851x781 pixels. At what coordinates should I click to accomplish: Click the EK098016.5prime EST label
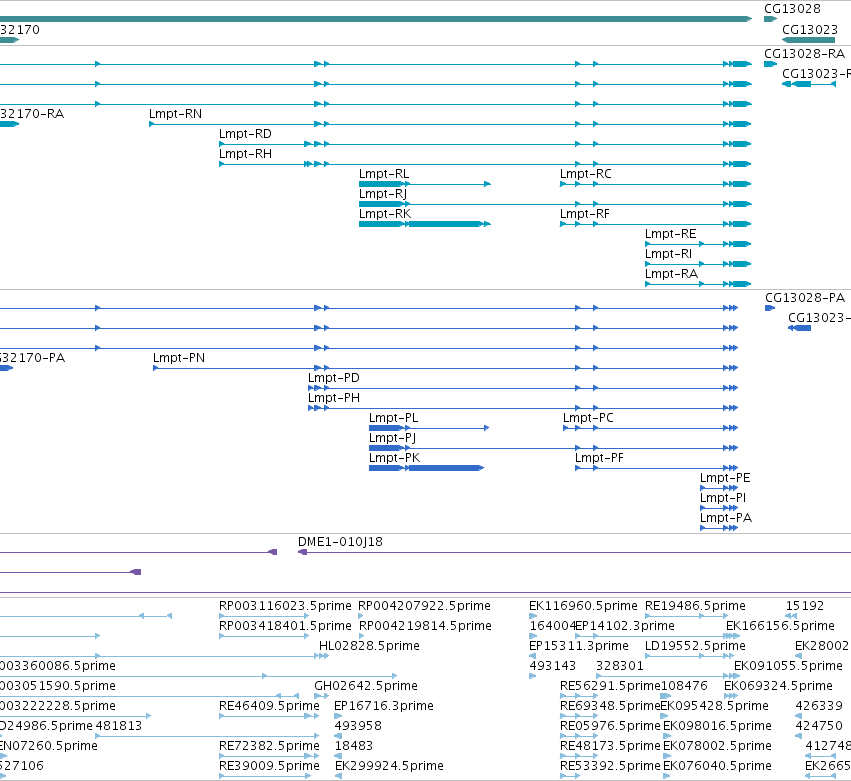[717, 726]
